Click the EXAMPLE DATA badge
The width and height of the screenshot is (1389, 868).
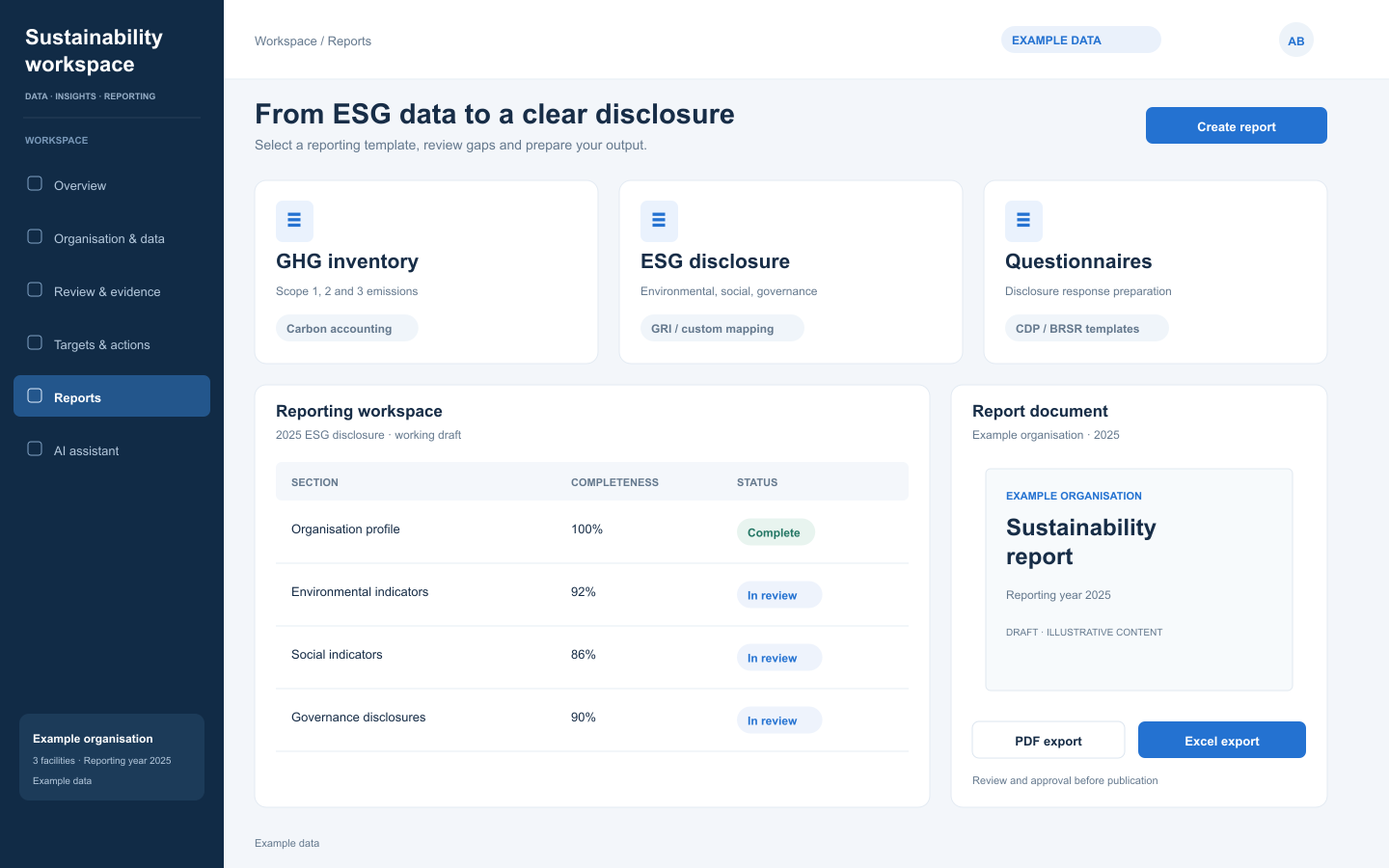pos(1080,40)
